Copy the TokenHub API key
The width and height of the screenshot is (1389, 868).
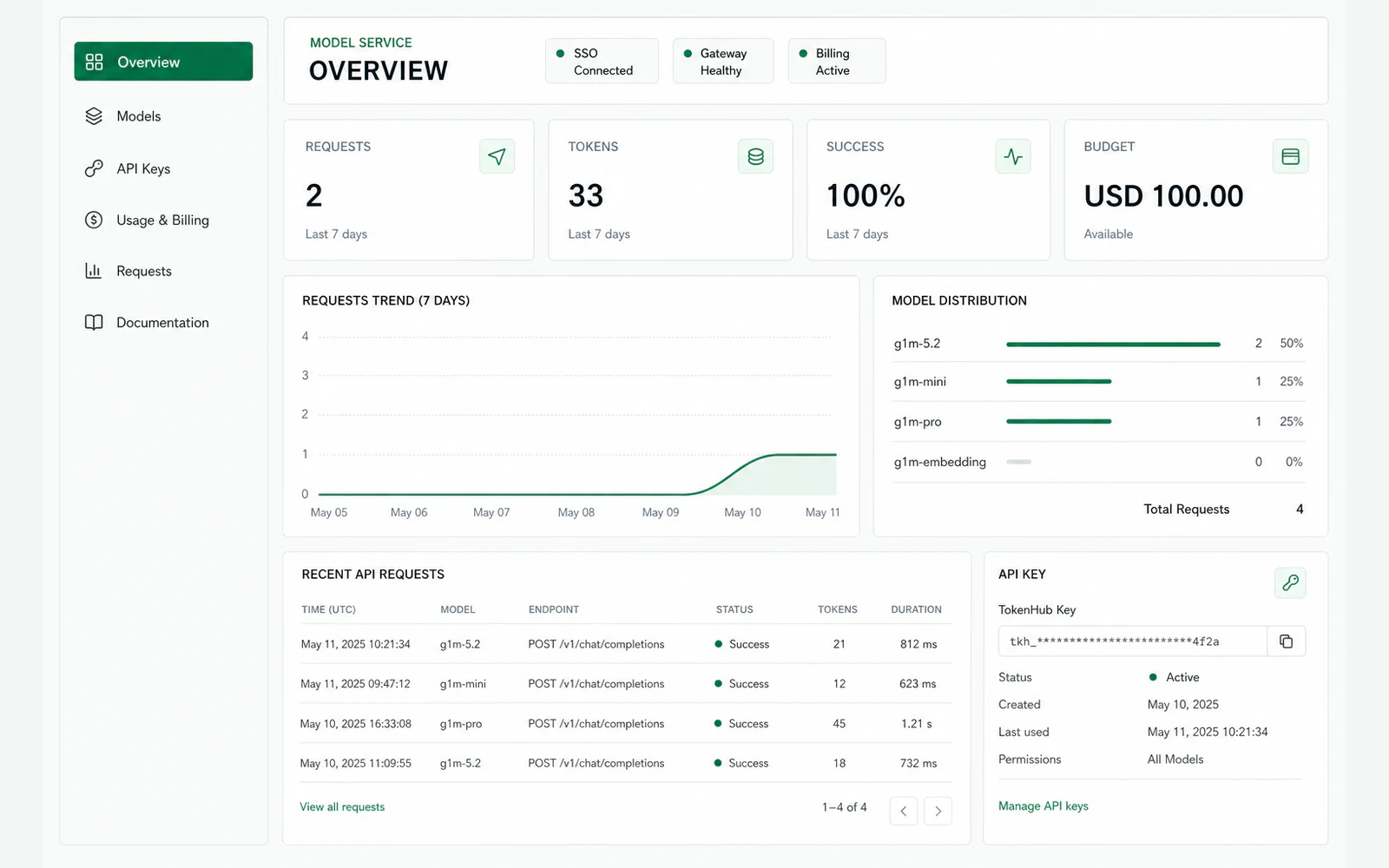pos(1286,641)
